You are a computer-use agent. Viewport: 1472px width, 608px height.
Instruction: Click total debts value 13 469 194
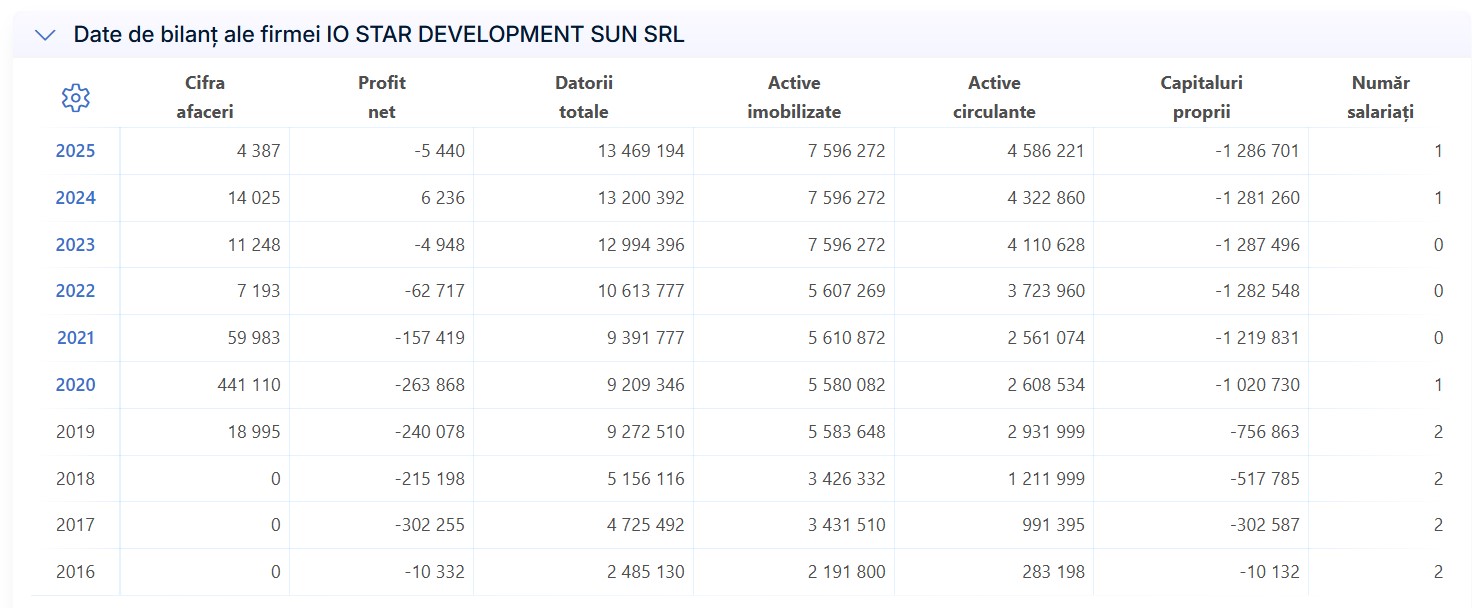(641, 151)
